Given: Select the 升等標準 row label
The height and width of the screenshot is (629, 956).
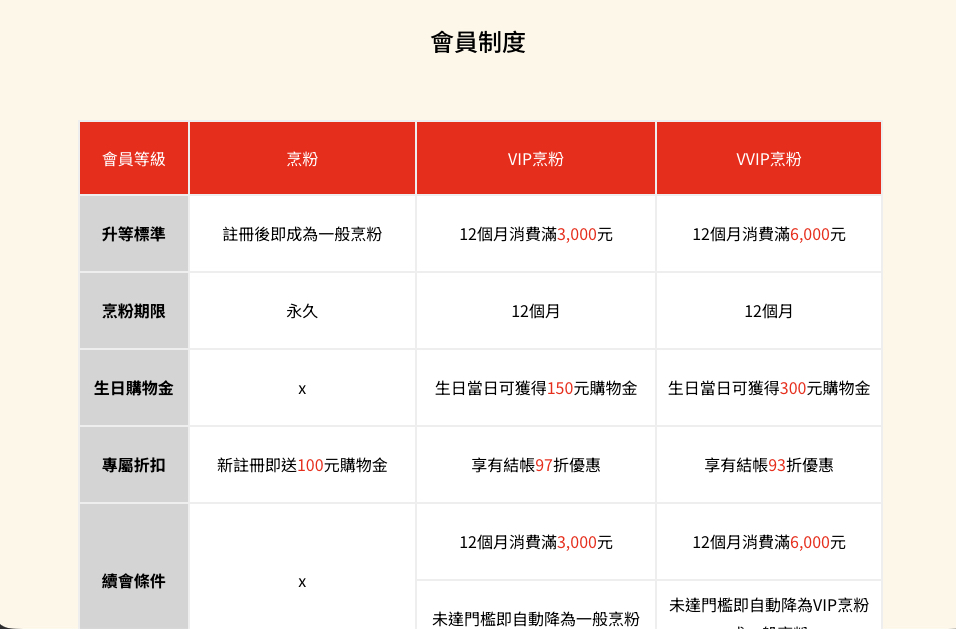Looking at the screenshot, I should pos(134,234).
